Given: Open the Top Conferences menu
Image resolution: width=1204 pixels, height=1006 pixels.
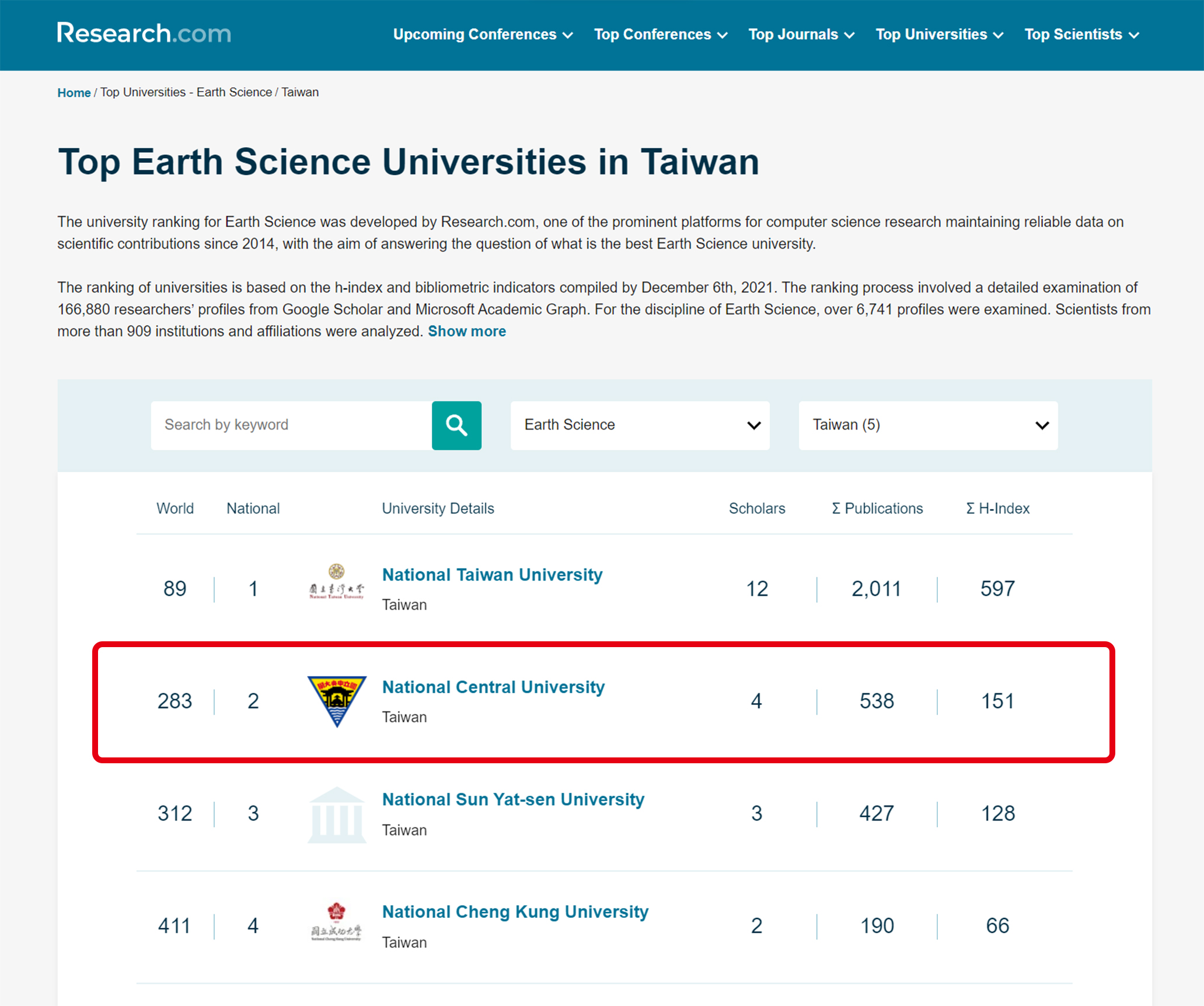Looking at the screenshot, I should point(661,34).
